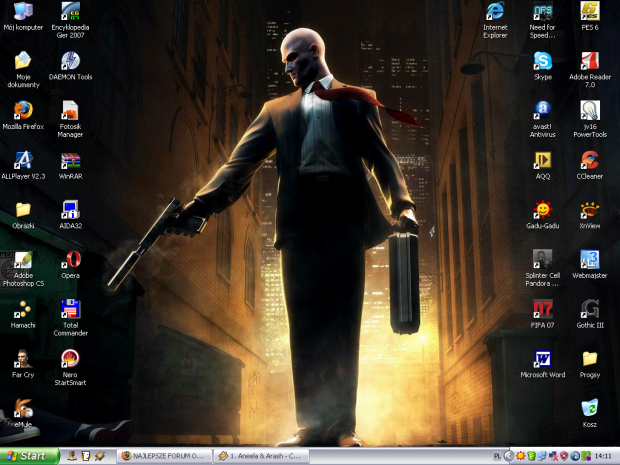Select the Gadu-Gadu messenger icon

pyautogui.click(x=542, y=210)
